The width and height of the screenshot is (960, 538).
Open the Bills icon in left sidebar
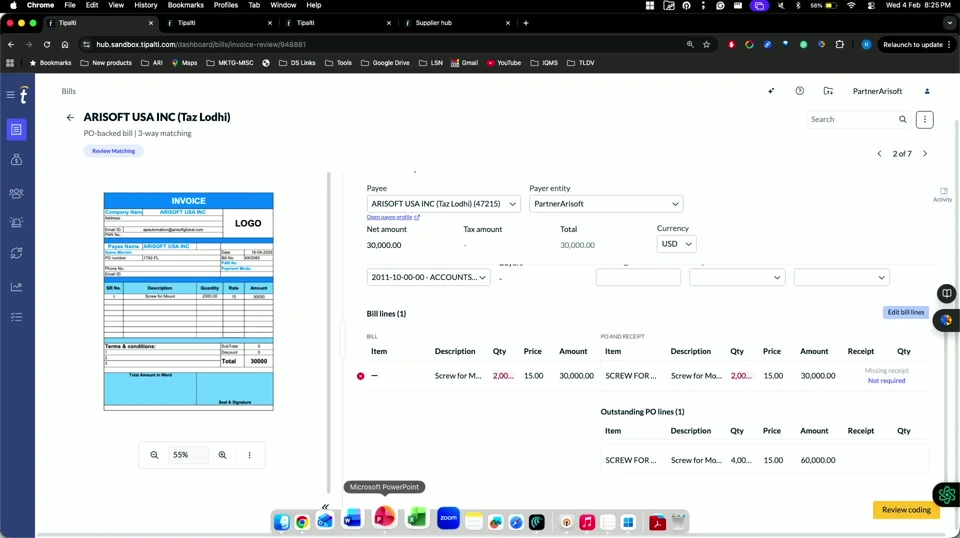pyautogui.click(x=17, y=129)
